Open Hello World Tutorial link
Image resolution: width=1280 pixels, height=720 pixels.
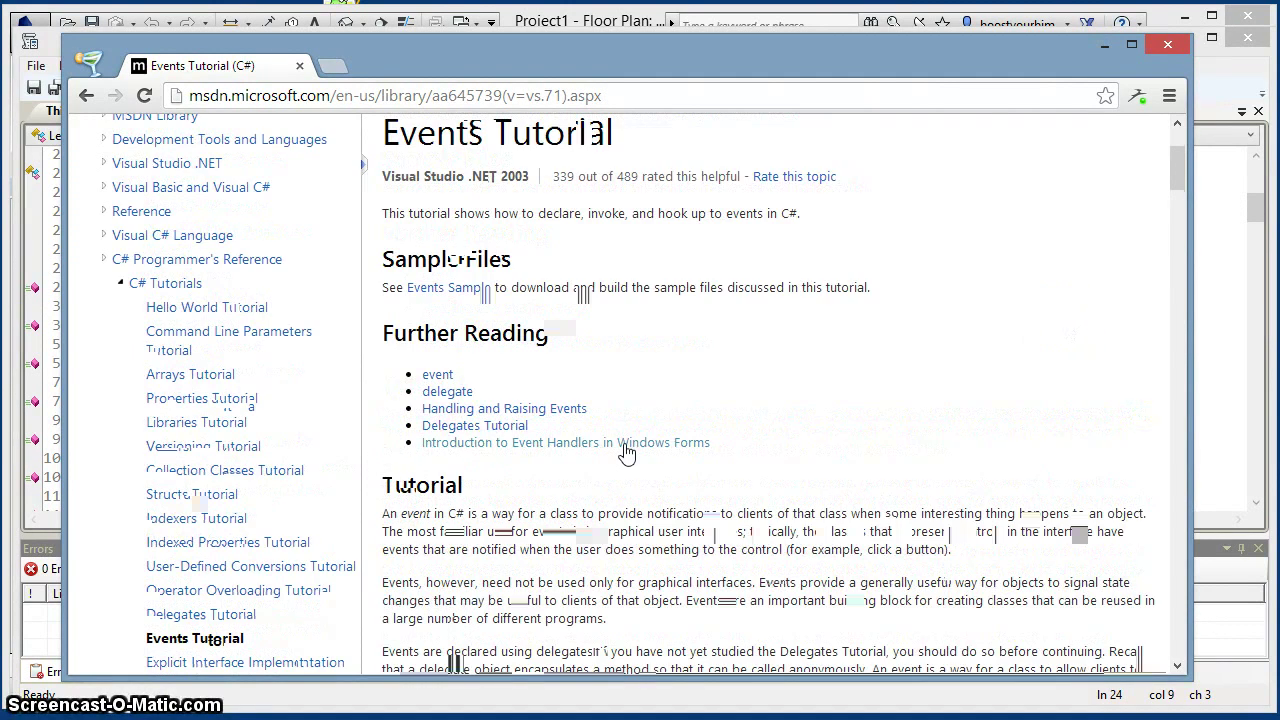pos(207,307)
